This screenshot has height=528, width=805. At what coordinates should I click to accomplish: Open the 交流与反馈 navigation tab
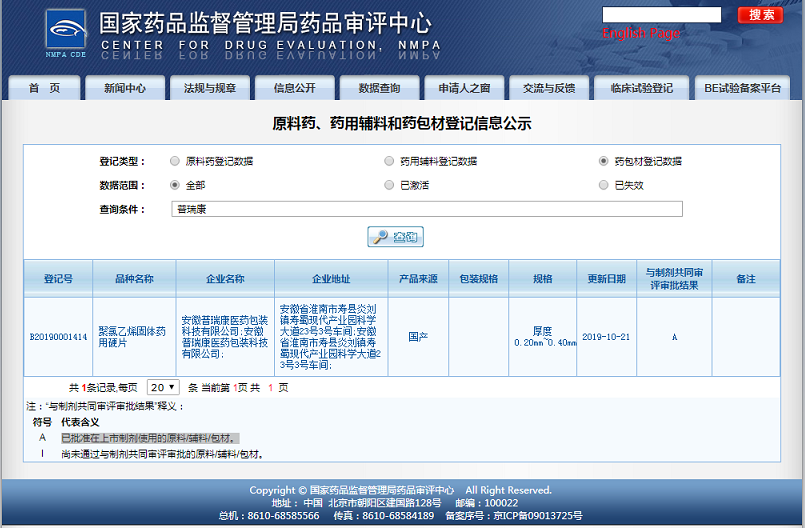point(549,88)
